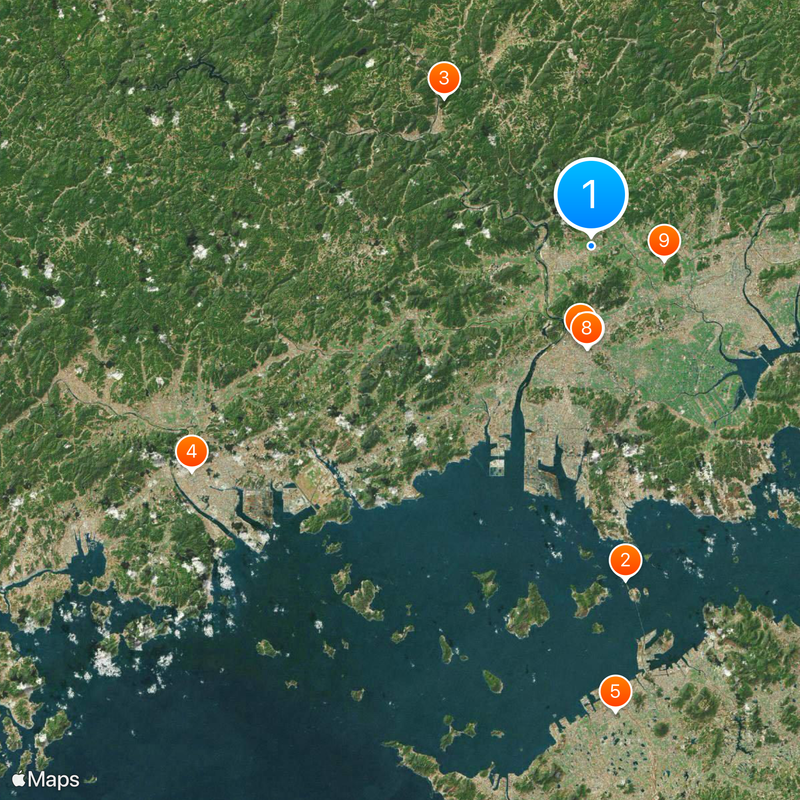Click the white numeral inside blue pin 1

[590, 194]
